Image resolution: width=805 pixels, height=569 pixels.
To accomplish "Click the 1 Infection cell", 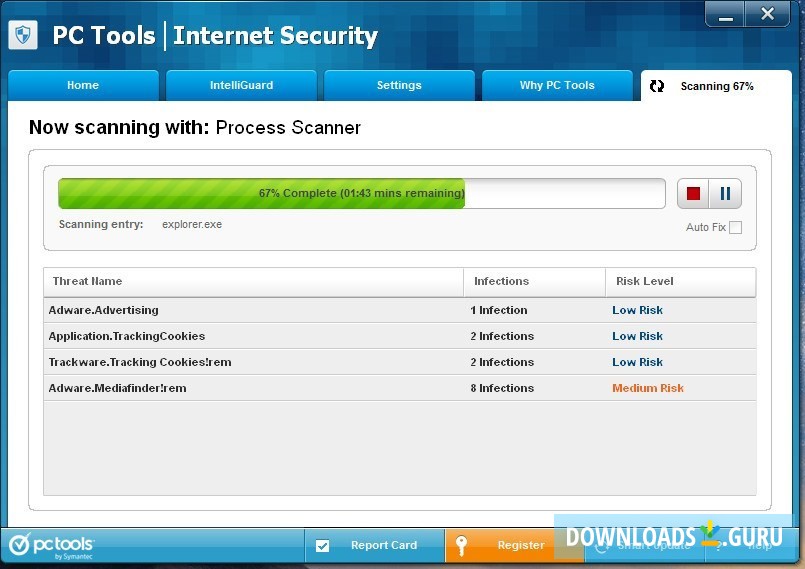I will [x=499, y=310].
